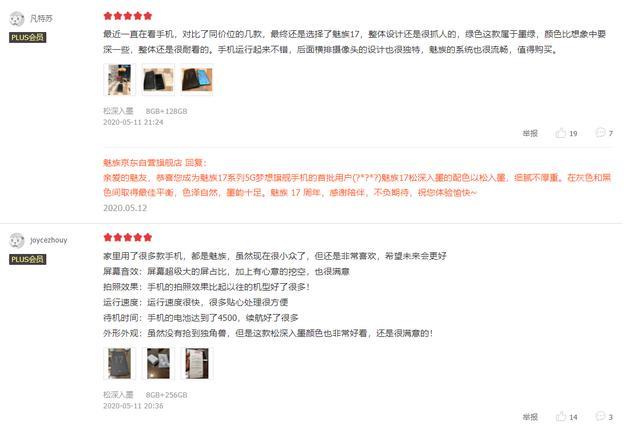Click thumbs-up icon on 凡特苏's review
The width and height of the screenshot is (640, 429).
point(560,133)
